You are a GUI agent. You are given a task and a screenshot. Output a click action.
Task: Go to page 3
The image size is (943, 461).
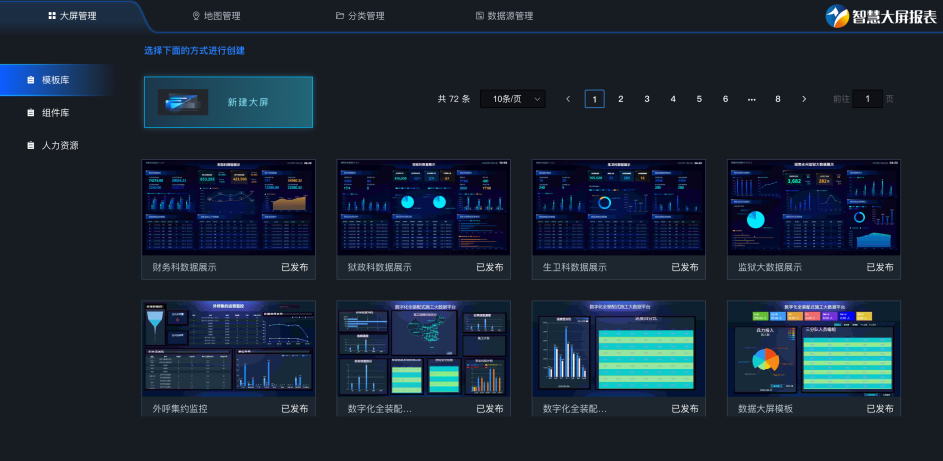point(647,99)
